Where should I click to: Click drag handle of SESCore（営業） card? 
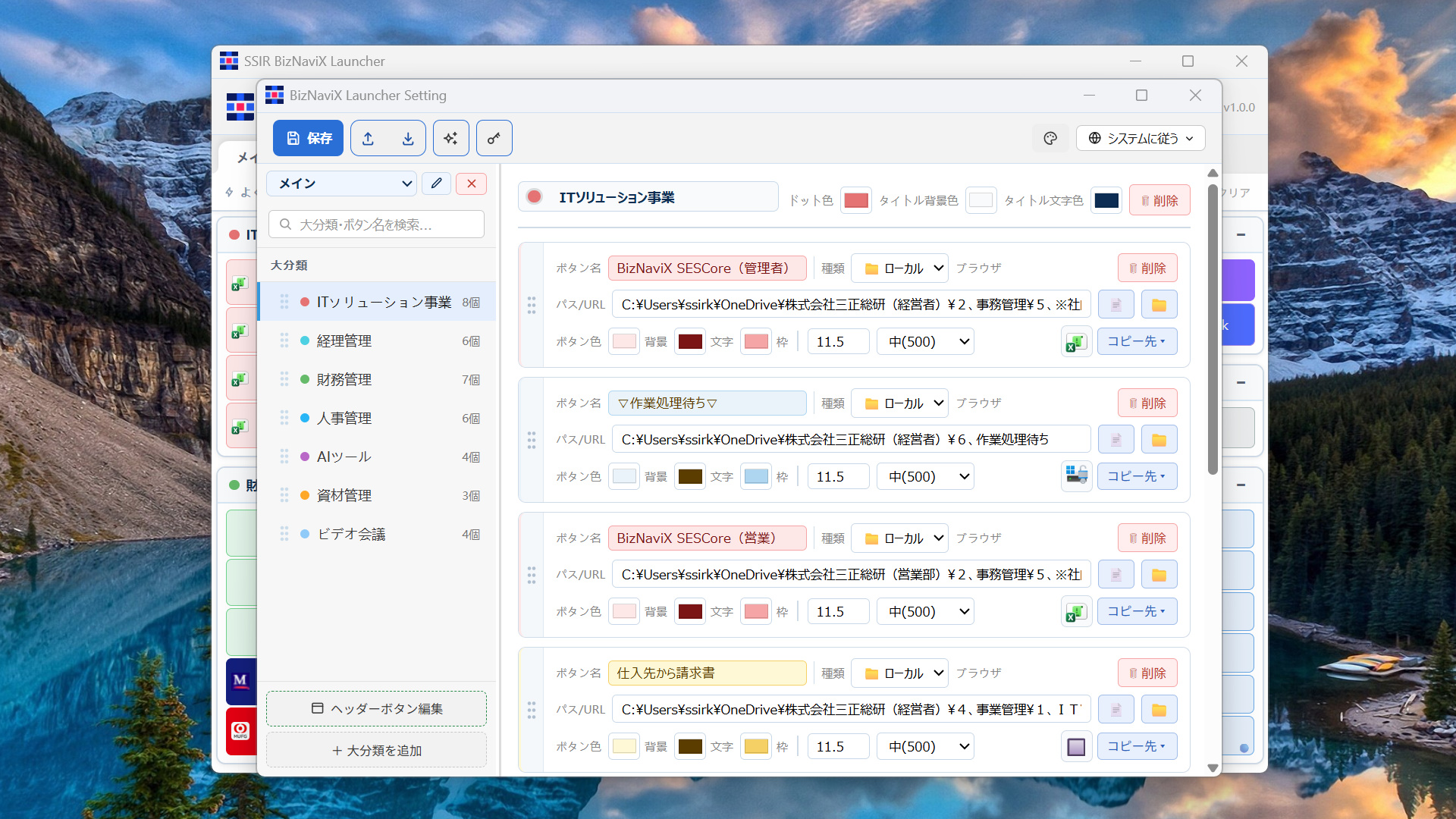point(532,575)
